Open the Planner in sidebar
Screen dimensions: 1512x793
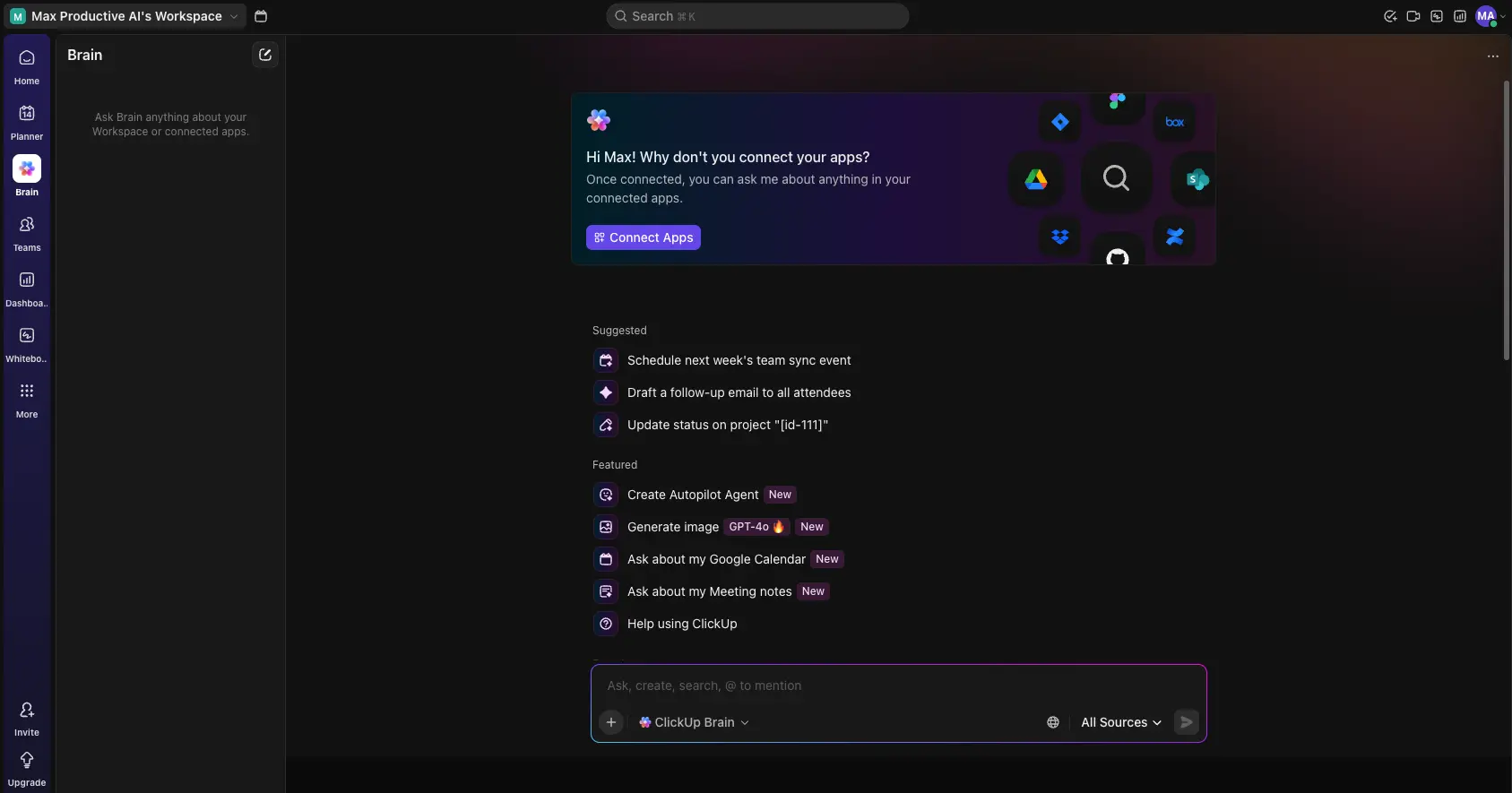pos(27,122)
